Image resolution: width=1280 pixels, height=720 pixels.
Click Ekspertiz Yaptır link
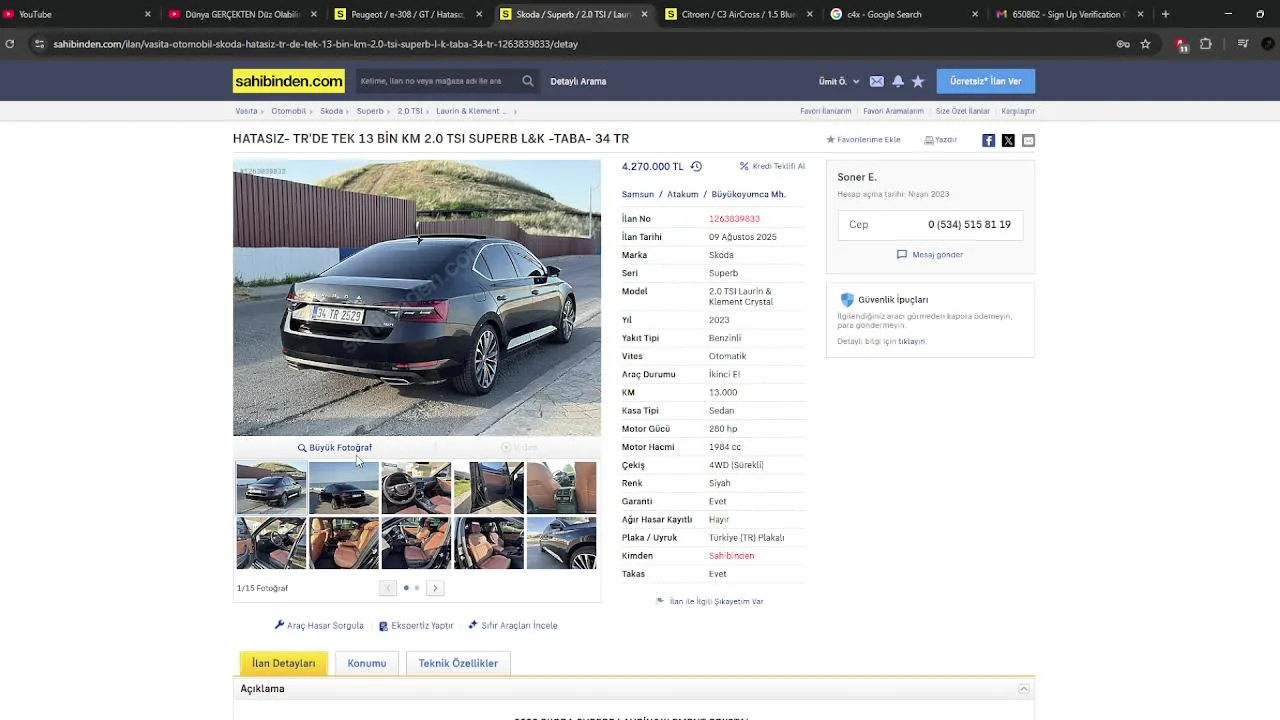[x=416, y=626]
